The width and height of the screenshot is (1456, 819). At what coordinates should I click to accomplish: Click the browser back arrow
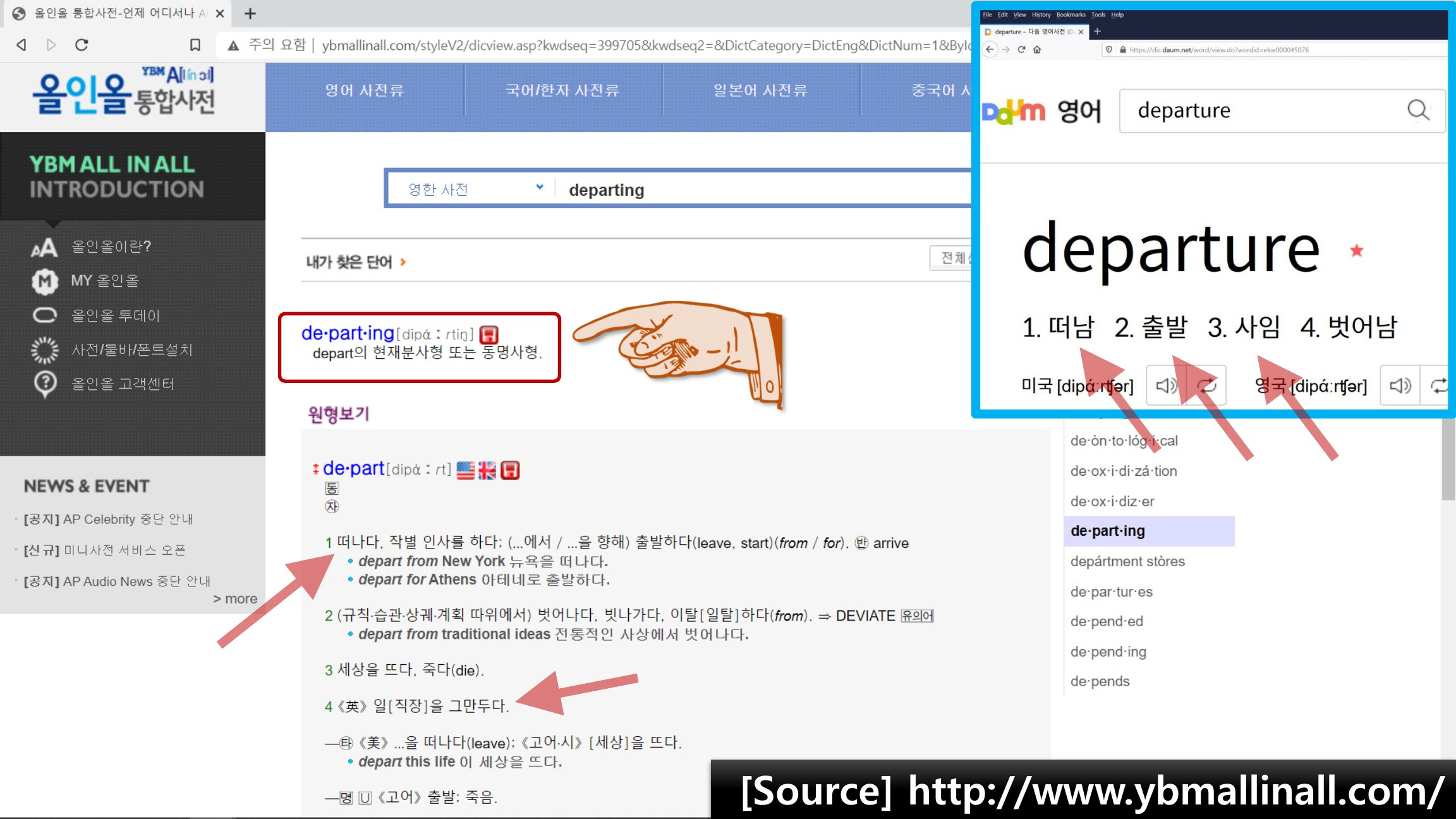(21, 45)
